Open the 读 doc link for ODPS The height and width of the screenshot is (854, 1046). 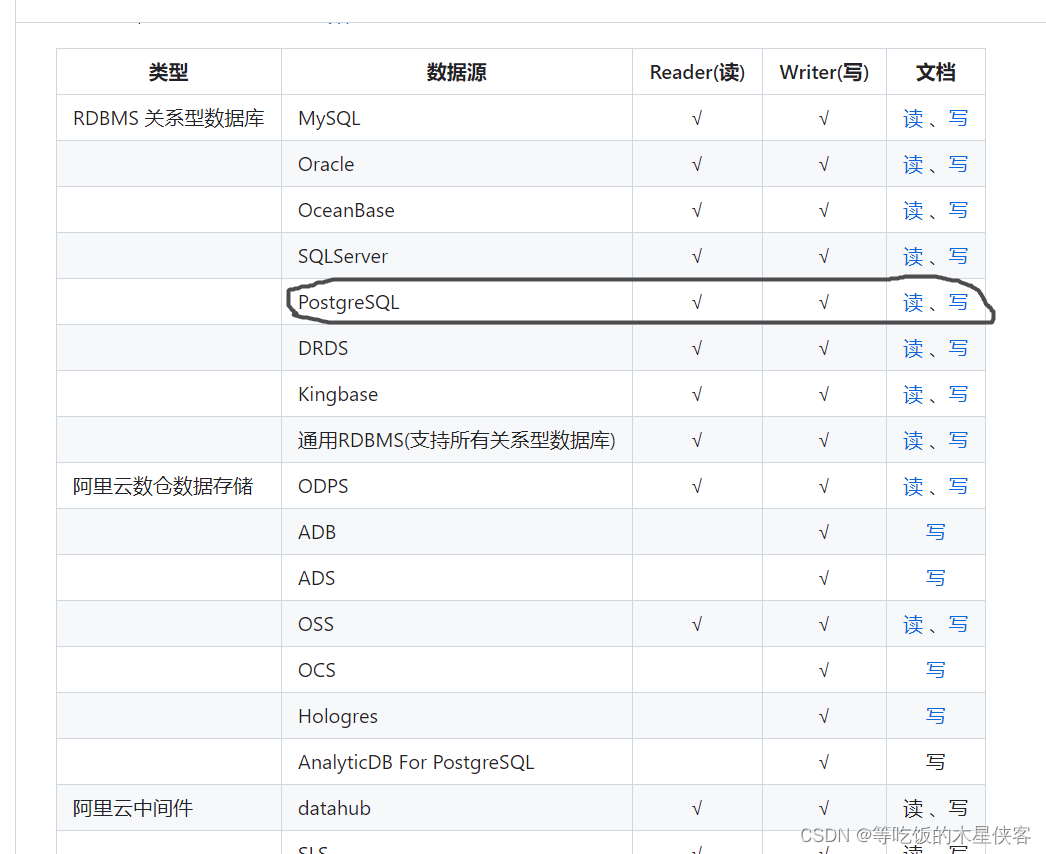click(913, 486)
